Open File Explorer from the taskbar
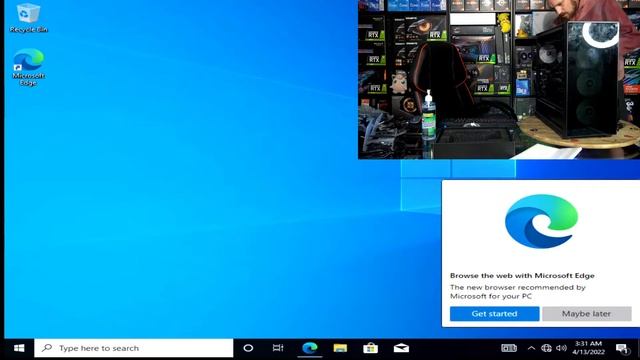 pos(340,348)
